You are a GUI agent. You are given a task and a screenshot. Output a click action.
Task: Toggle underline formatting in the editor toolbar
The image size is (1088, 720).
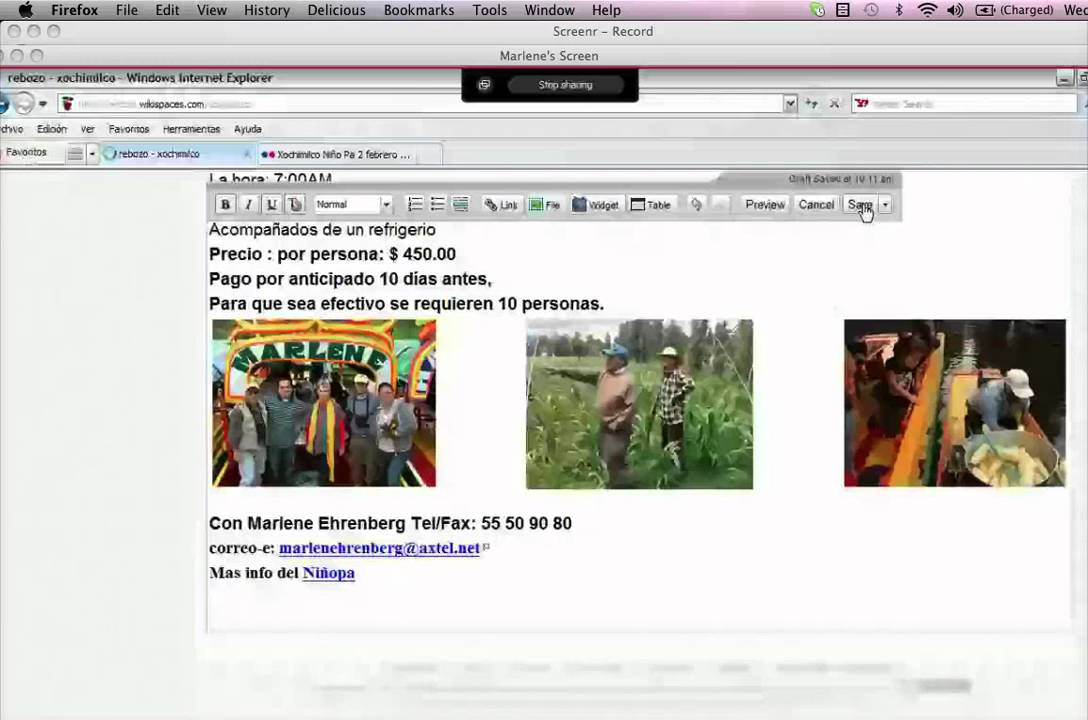point(271,205)
